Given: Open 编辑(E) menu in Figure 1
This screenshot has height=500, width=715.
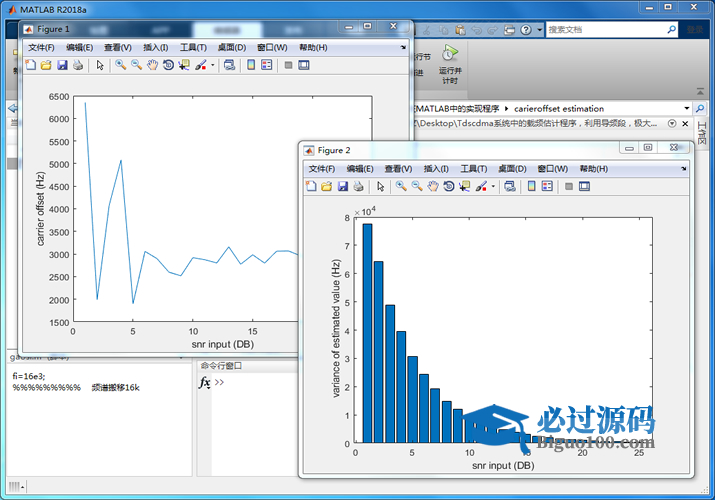Looking at the screenshot, I should coord(79,47).
